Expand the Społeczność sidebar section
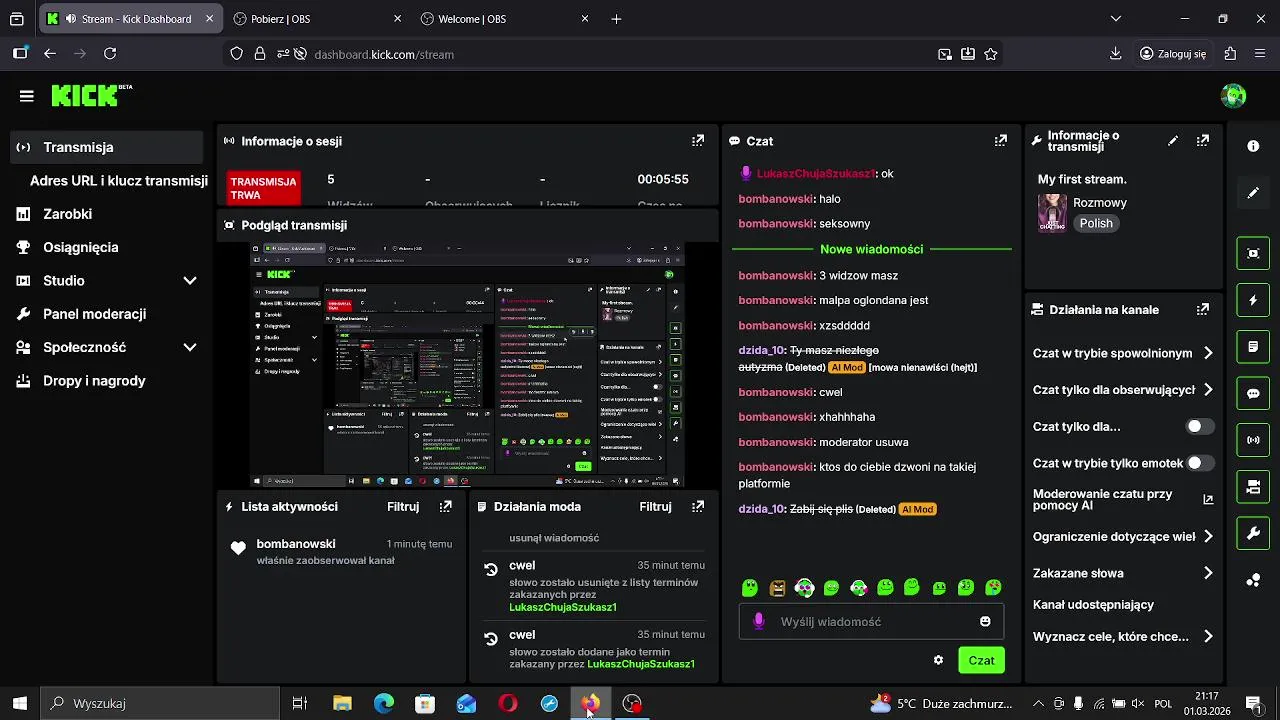The height and width of the screenshot is (720, 1280). click(x=190, y=348)
